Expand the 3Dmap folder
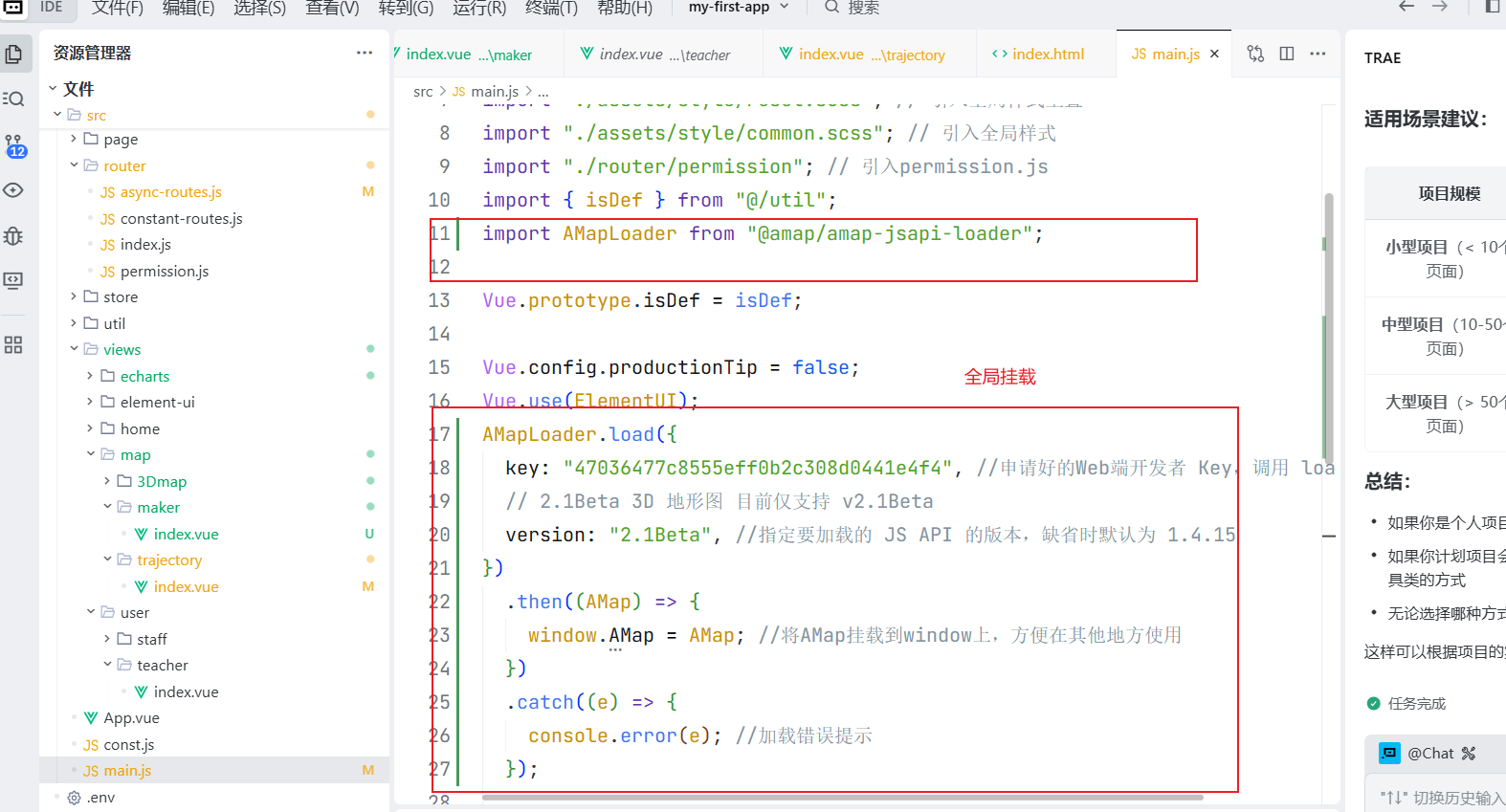1506x812 pixels. pyautogui.click(x=107, y=481)
